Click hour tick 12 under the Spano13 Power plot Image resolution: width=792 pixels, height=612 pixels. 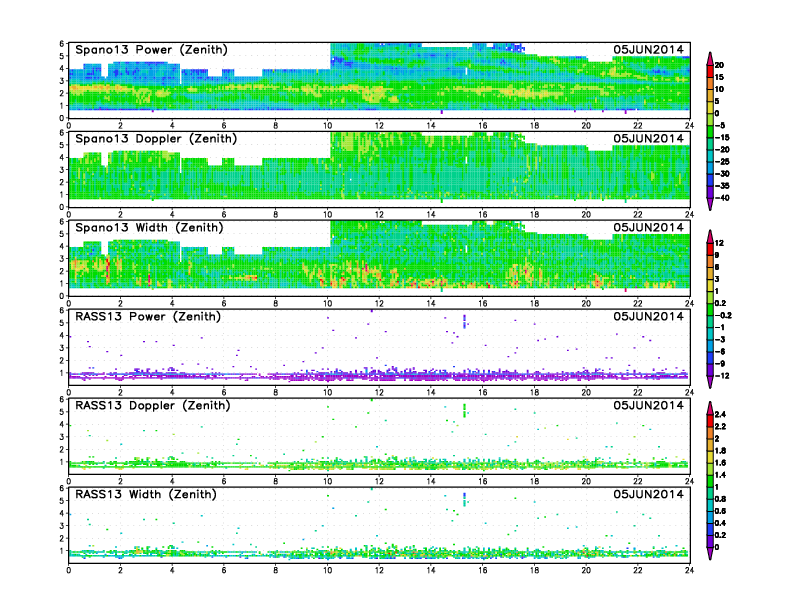[x=379, y=125]
